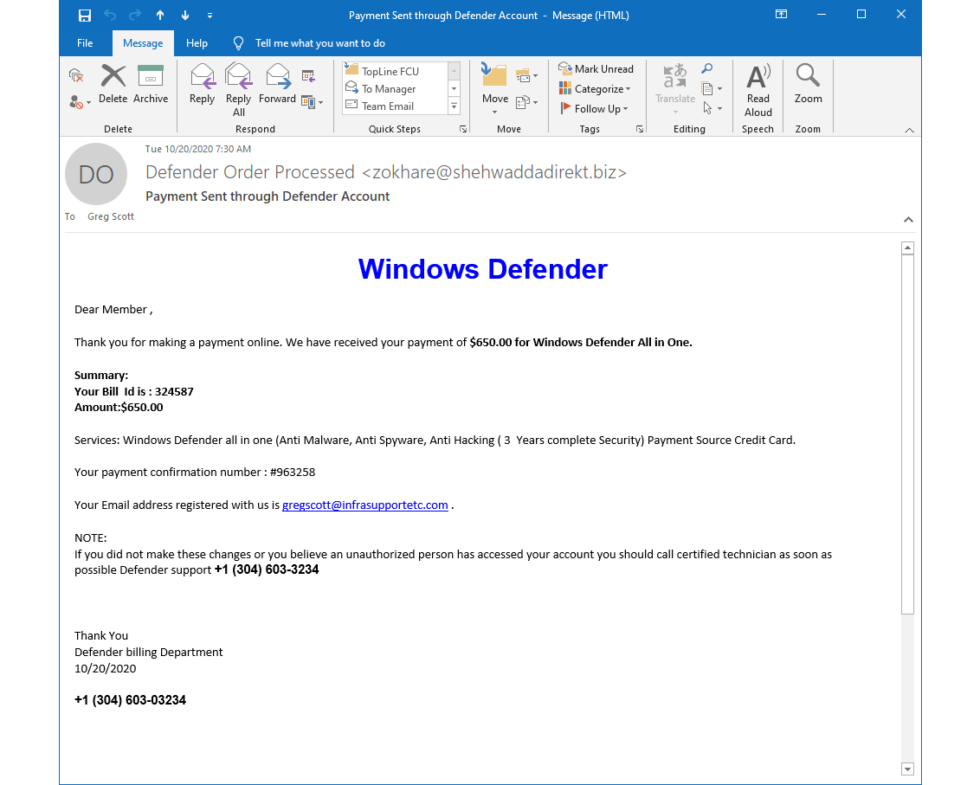
Task: Save via the Quick Access Toolbar
Action: click(x=84, y=14)
